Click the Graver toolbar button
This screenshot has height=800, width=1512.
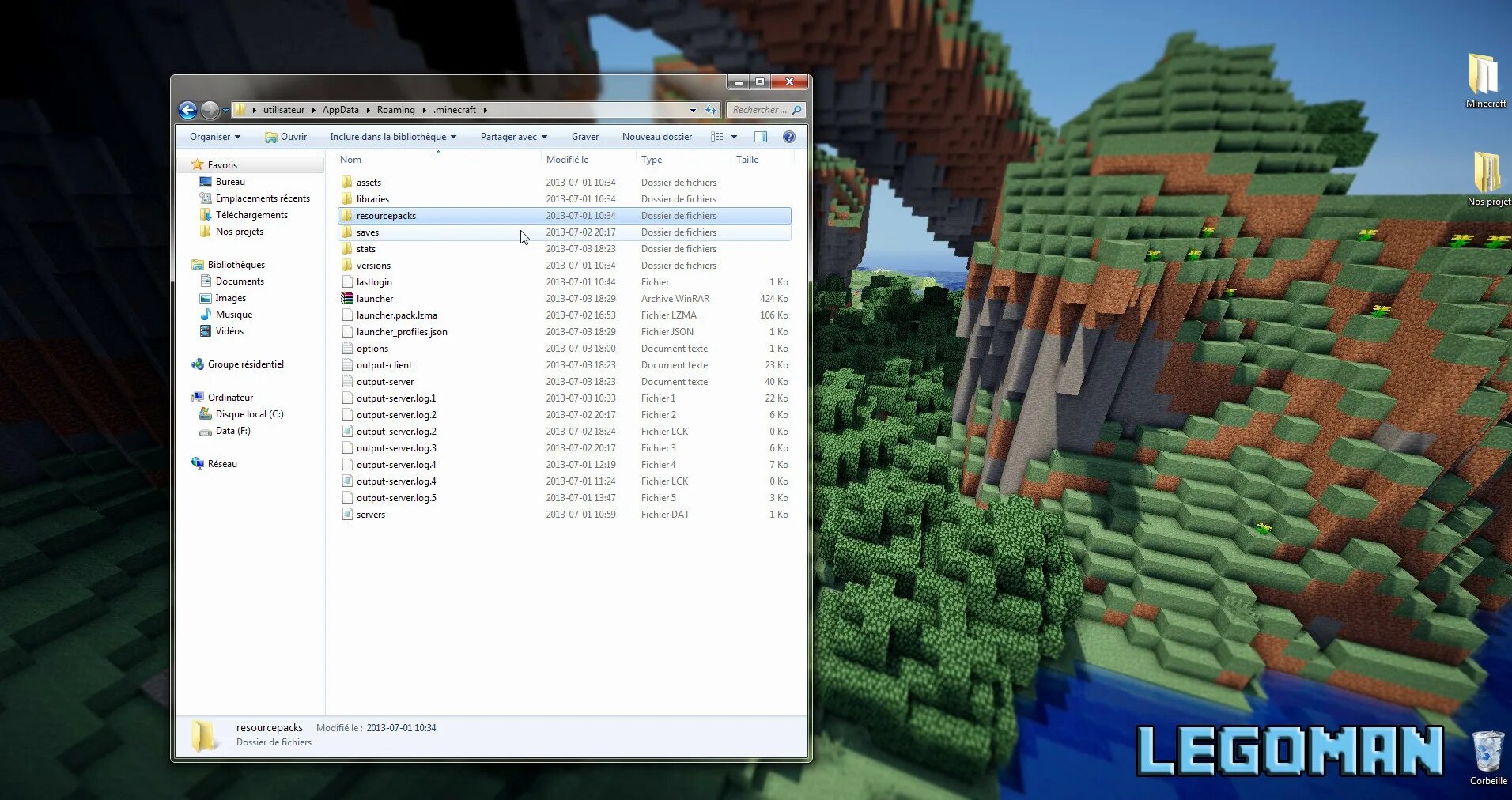[x=585, y=137]
